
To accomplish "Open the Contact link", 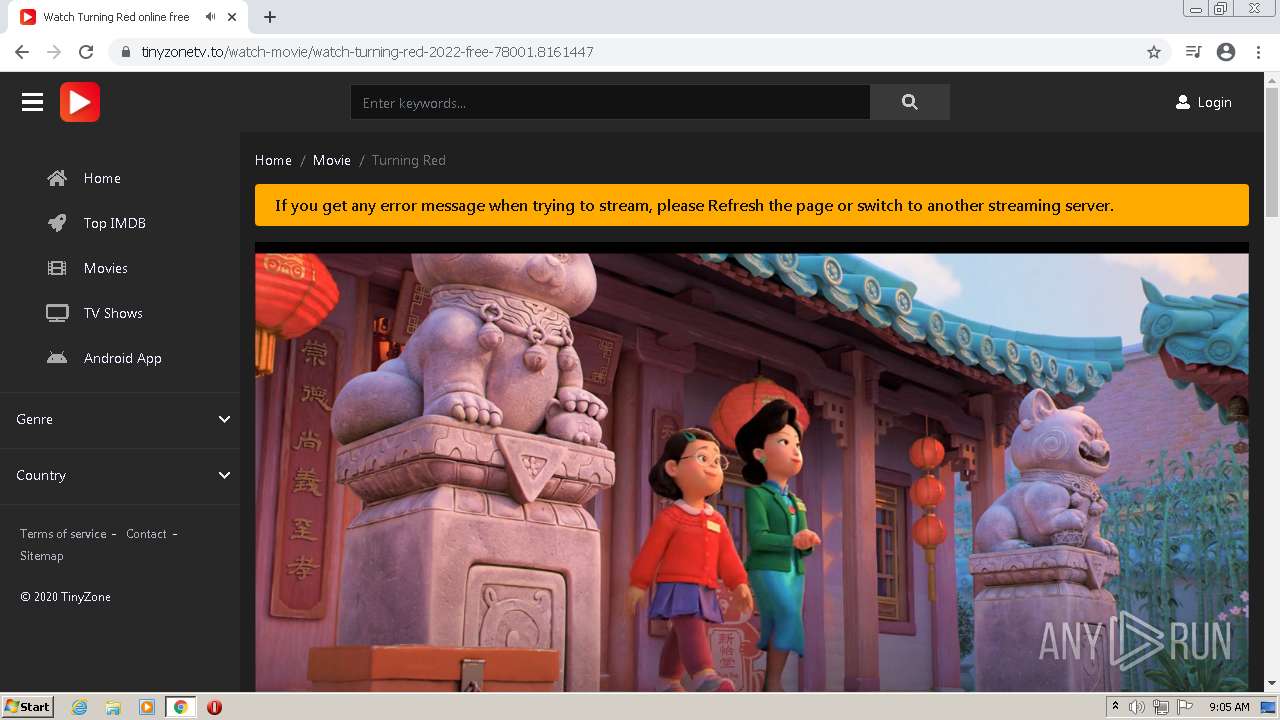I will click(146, 534).
